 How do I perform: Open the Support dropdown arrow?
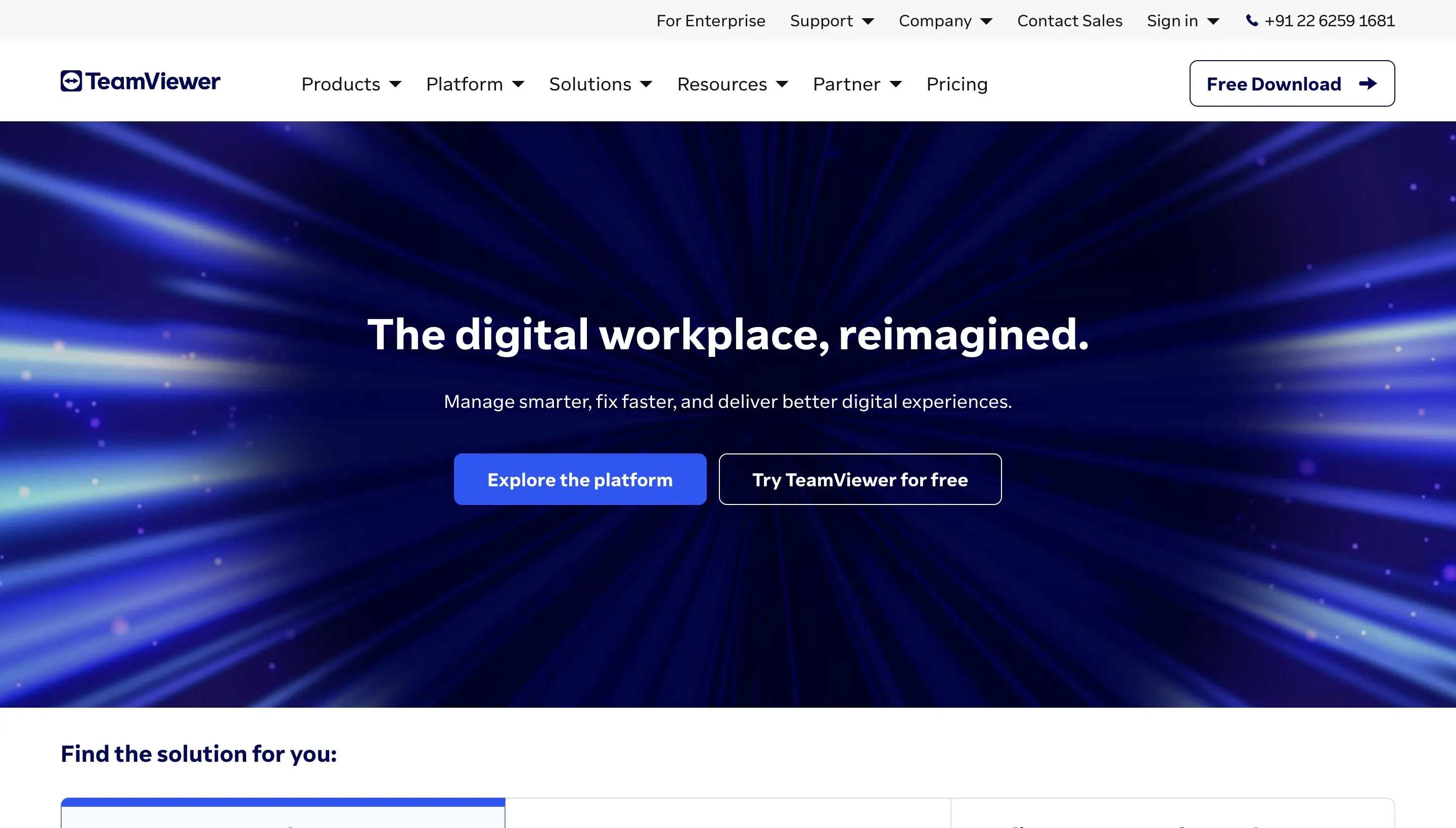tap(868, 22)
